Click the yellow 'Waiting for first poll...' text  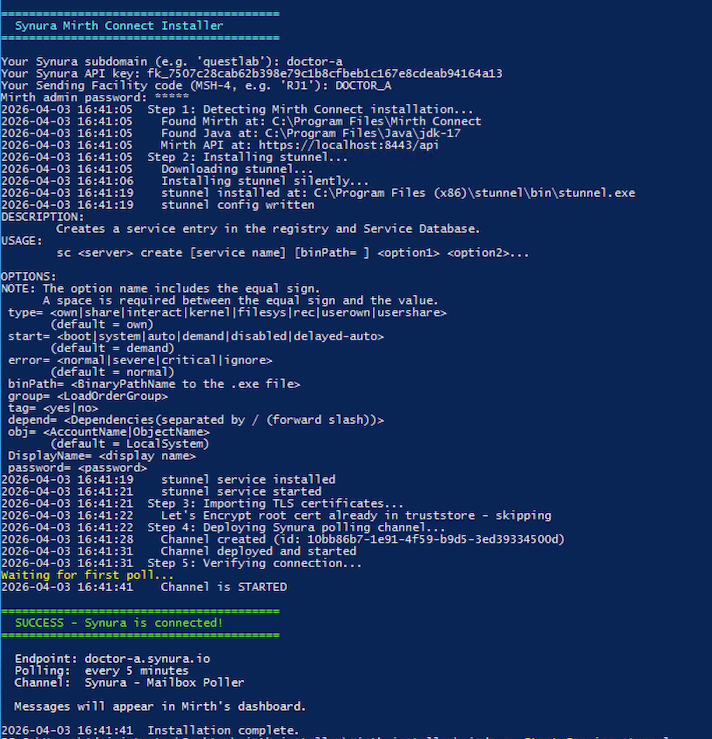tap(87, 575)
